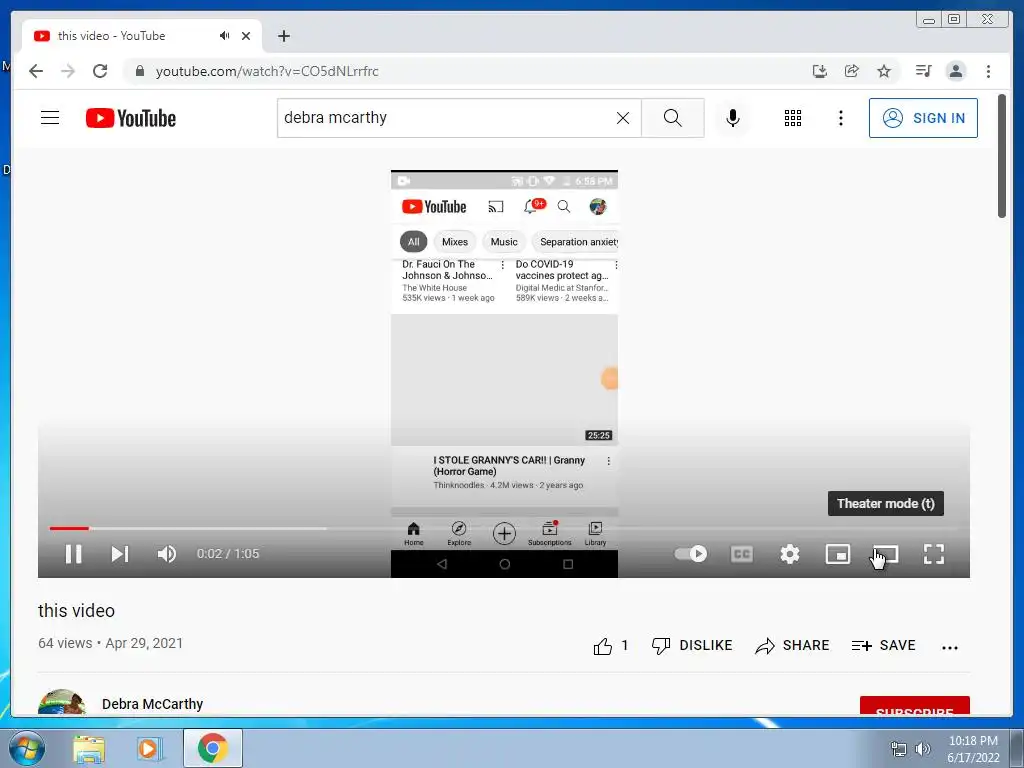Open Chrome three-dot menu
1024x768 pixels.
[x=988, y=71]
